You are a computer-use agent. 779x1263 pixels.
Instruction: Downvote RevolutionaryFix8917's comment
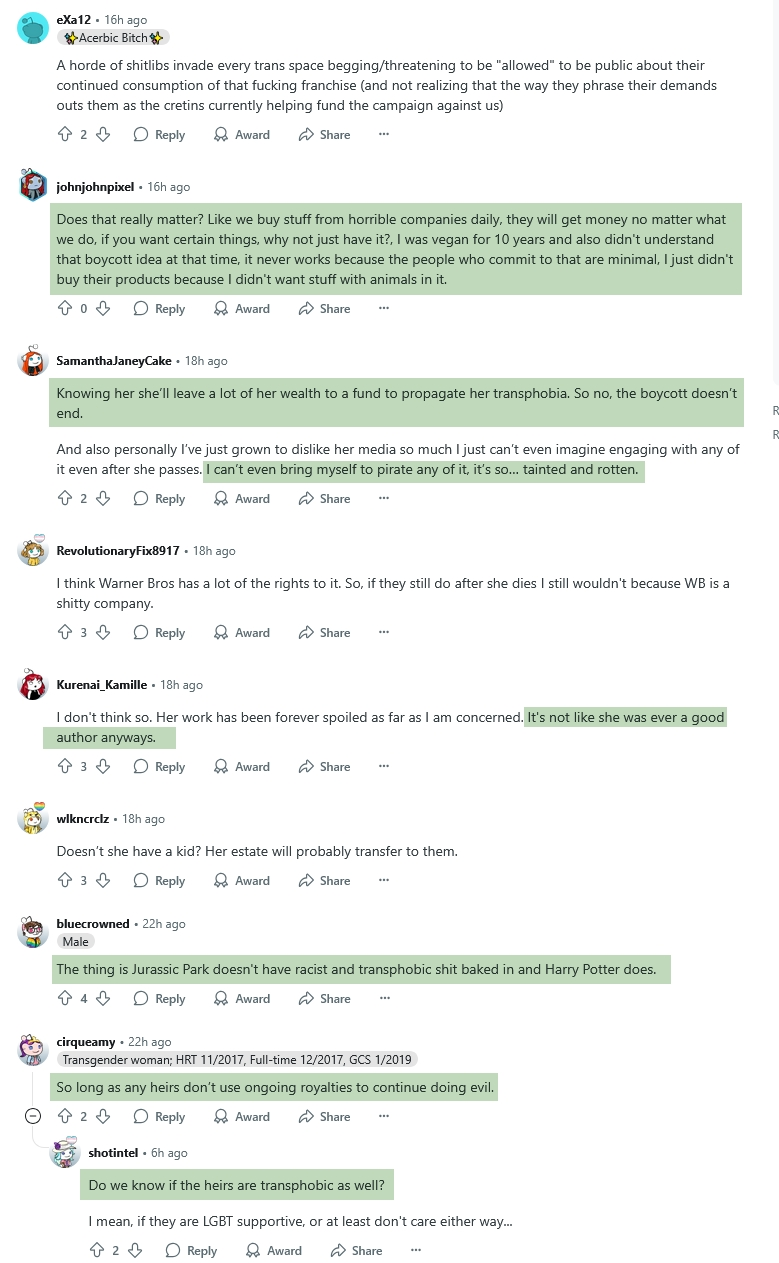tap(102, 632)
